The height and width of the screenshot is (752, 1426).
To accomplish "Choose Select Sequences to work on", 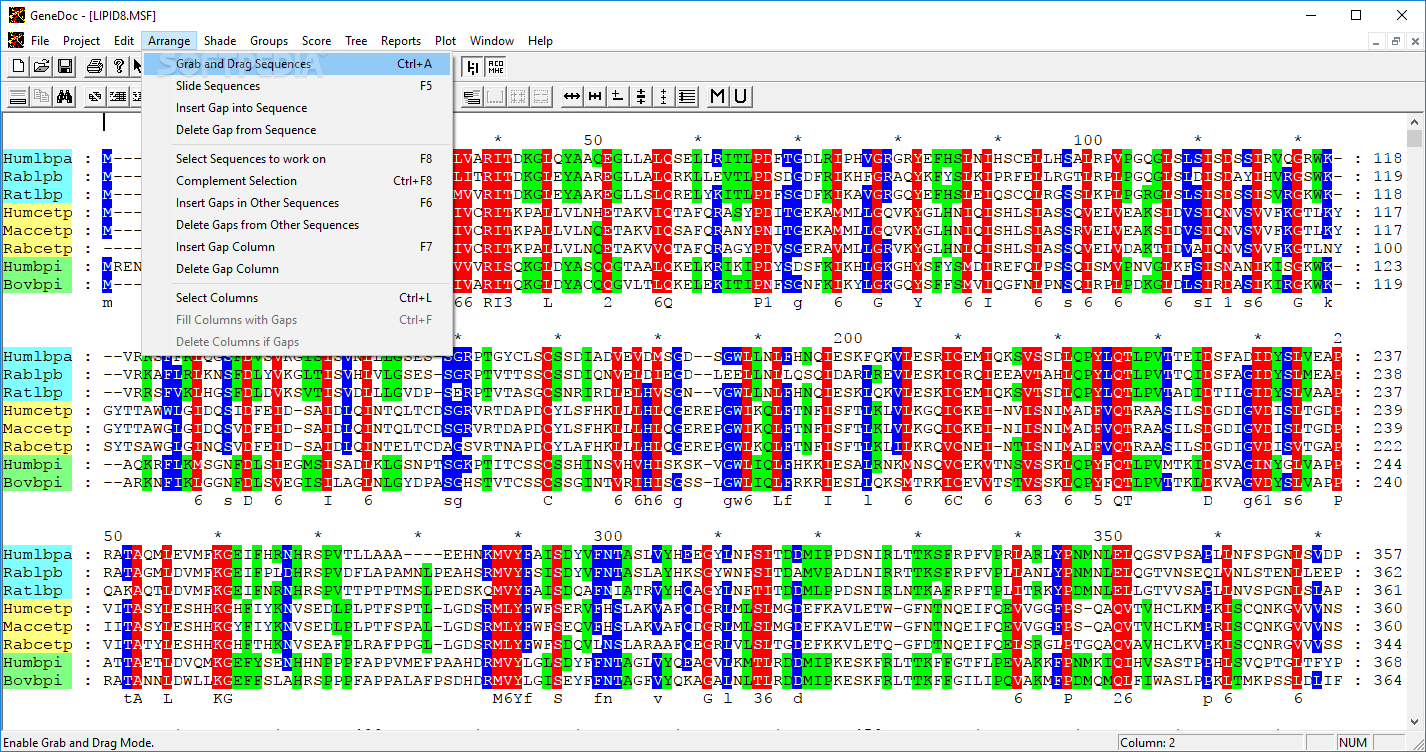I will 298,159.
